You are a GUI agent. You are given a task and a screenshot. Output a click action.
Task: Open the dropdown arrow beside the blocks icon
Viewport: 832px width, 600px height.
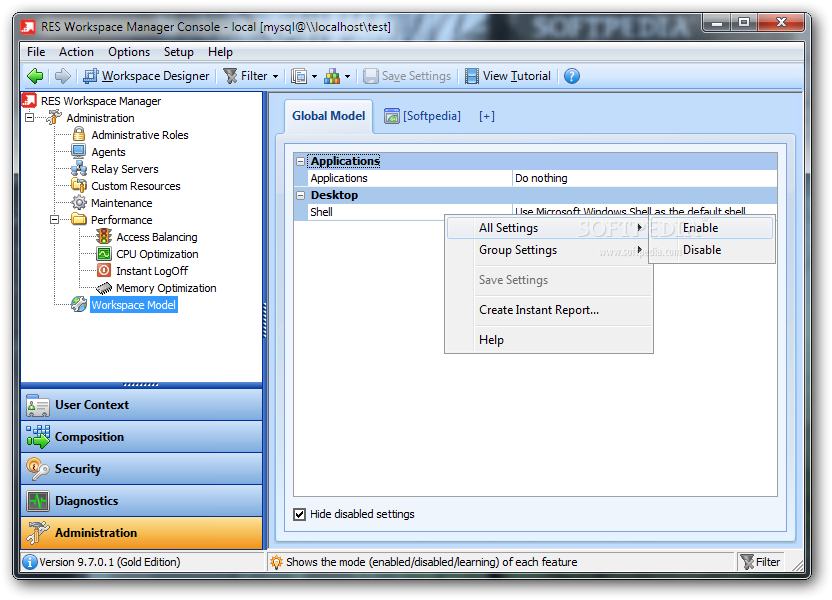coord(348,76)
